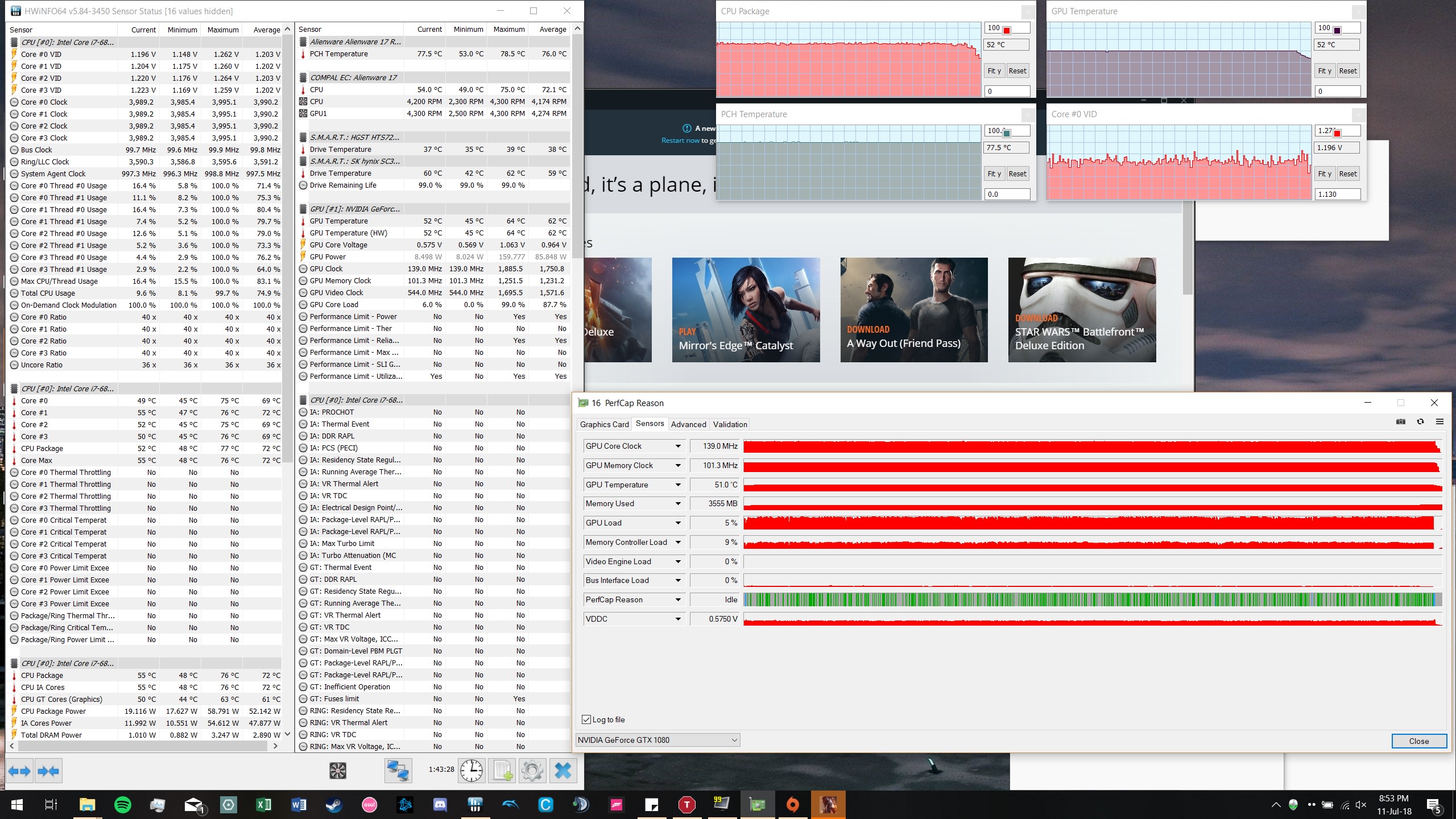Open the GPU-Z taskbar icon
Viewport: 1456px width, 819px height.
[757, 804]
